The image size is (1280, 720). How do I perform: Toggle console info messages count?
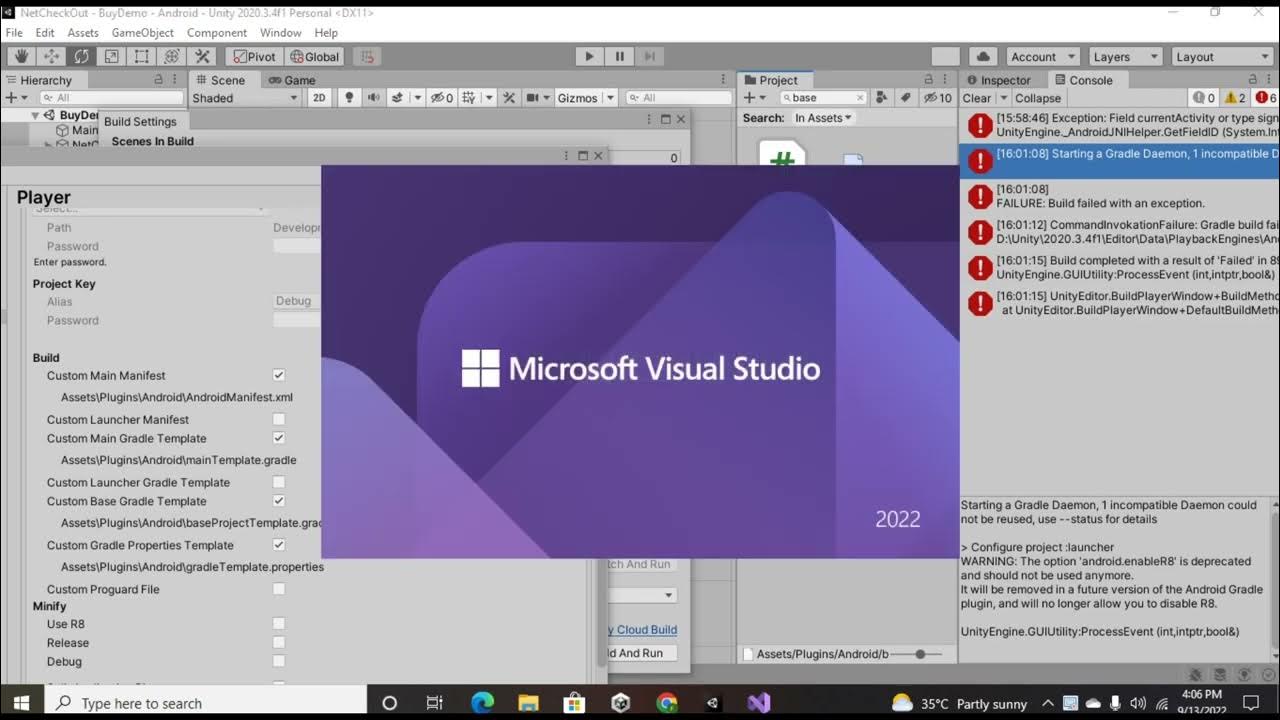click(x=1204, y=98)
